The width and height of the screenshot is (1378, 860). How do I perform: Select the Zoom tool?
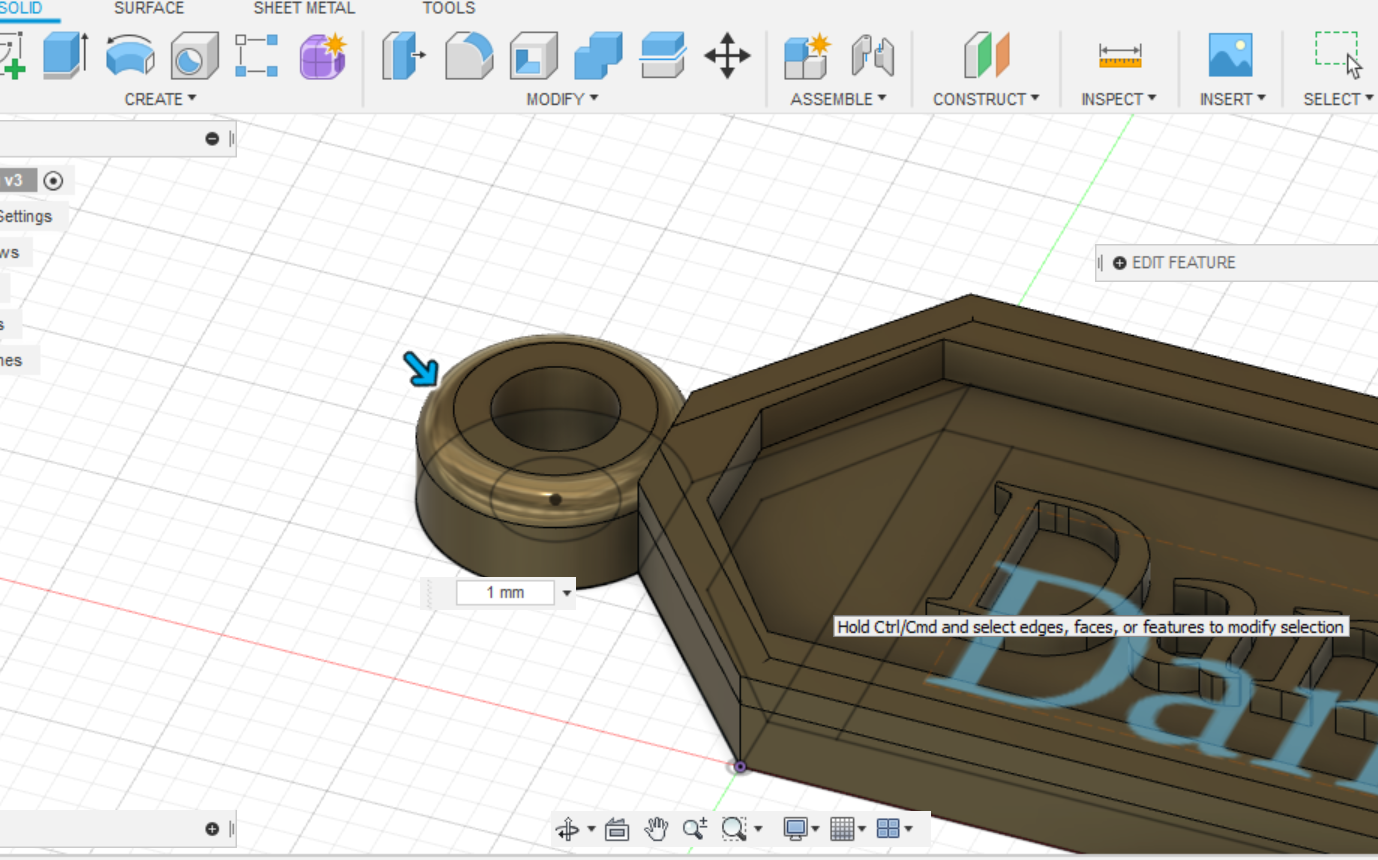(695, 829)
